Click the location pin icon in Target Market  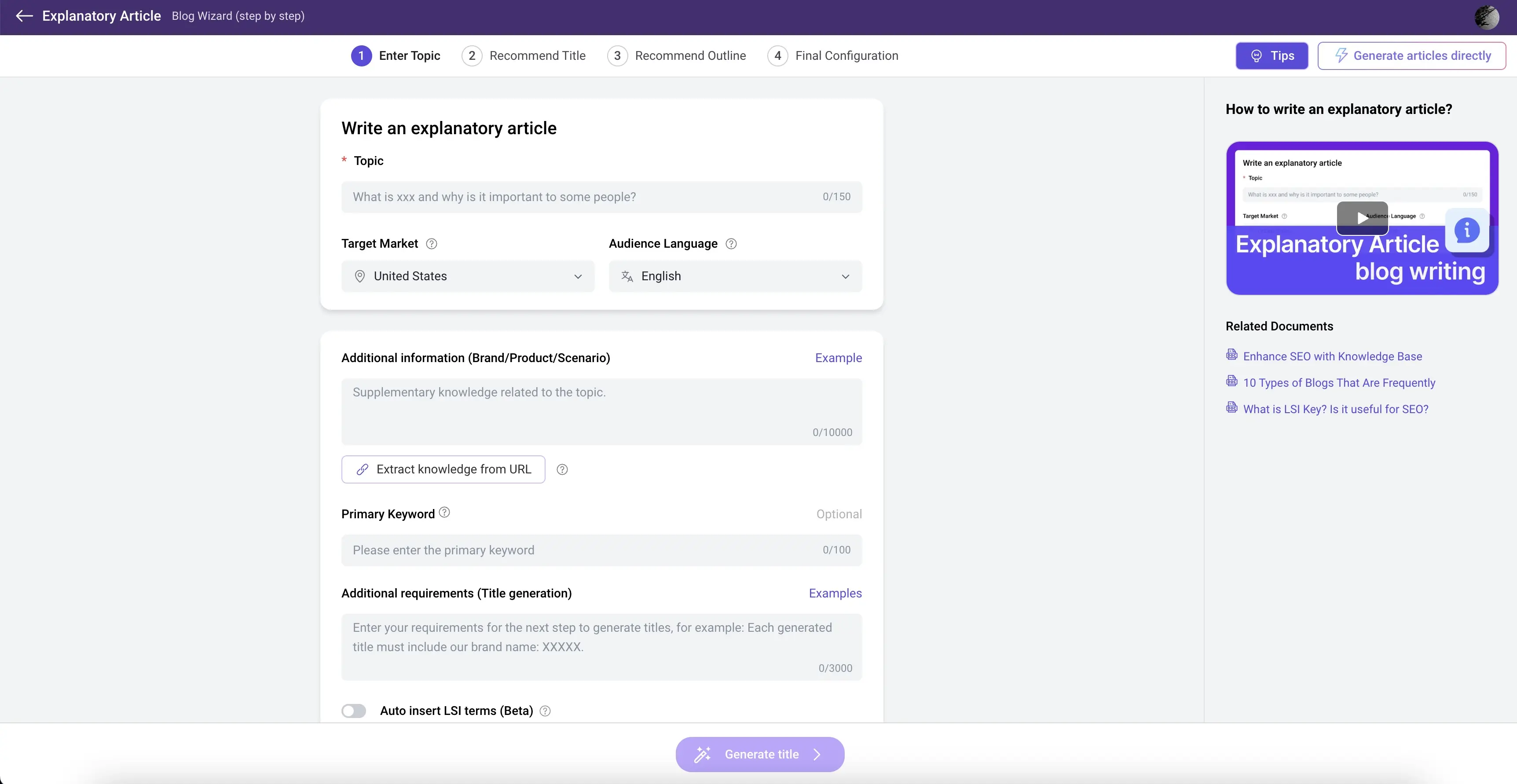coord(359,275)
